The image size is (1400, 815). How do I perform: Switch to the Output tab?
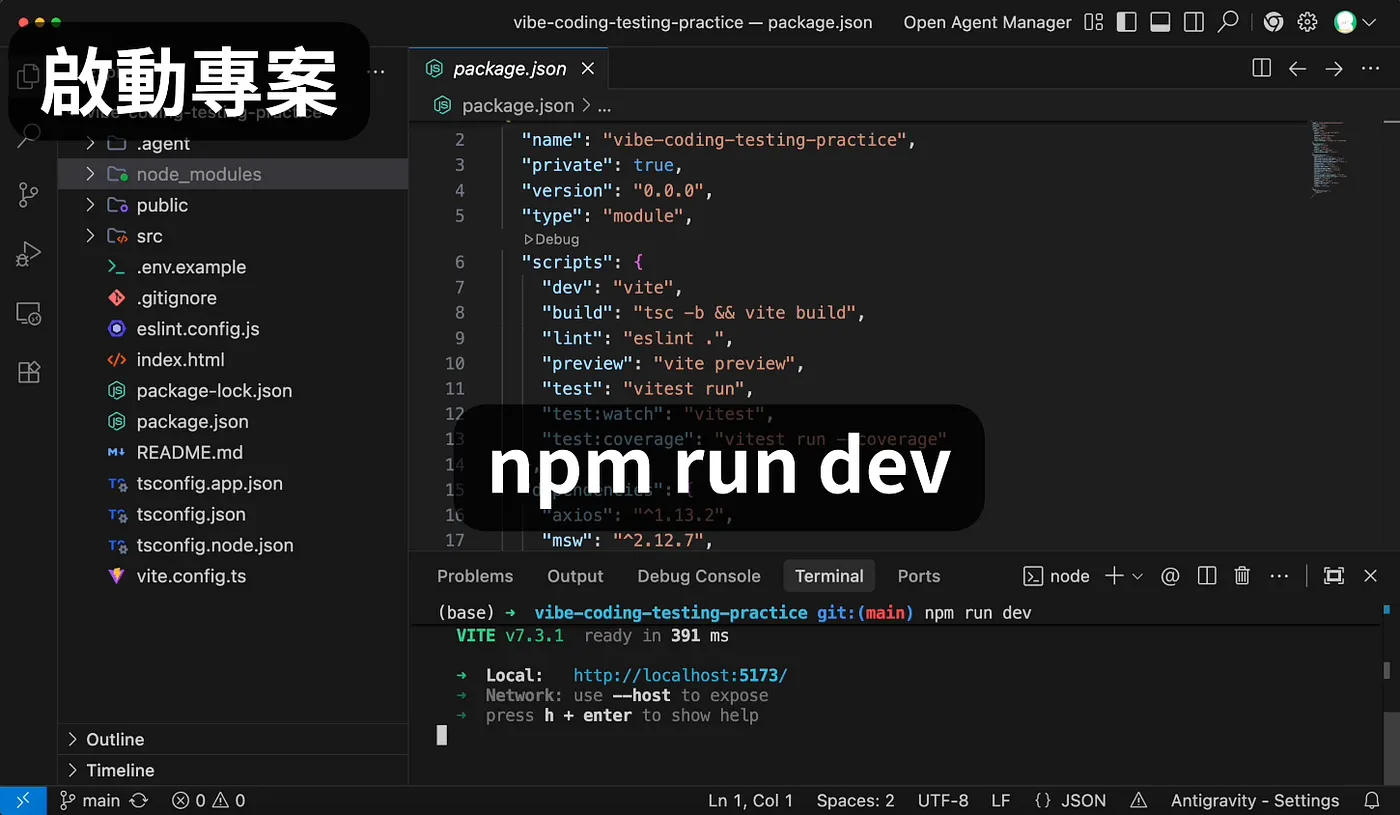(x=575, y=576)
